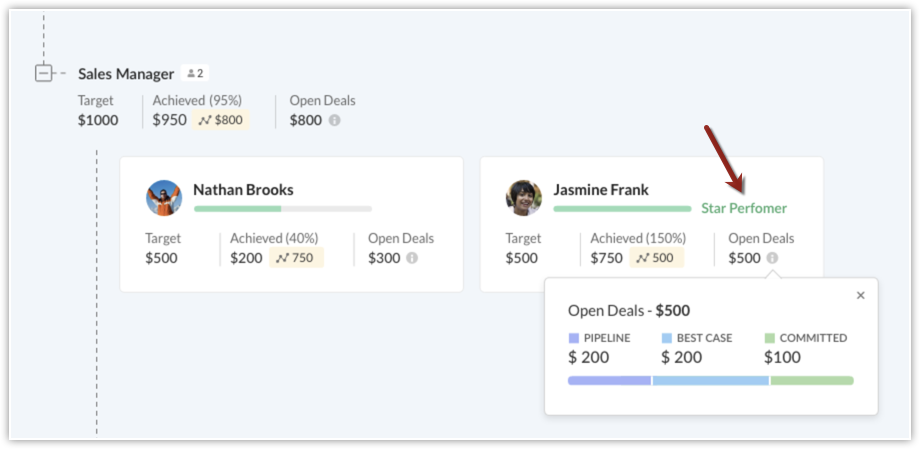Screen dimensions: 920x449
Task: Open Jasmine Frank name link
Action: (601, 190)
